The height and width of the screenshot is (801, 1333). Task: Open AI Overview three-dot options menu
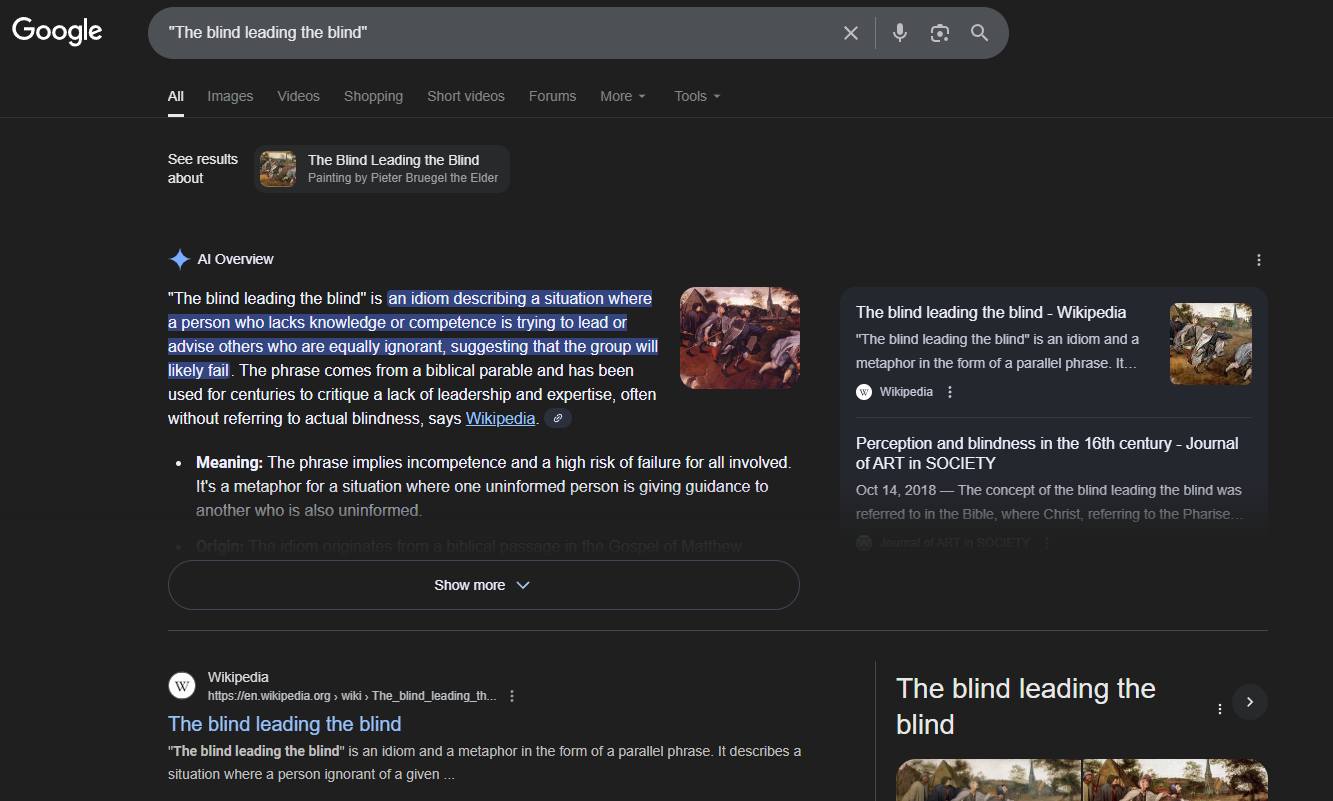(1258, 260)
